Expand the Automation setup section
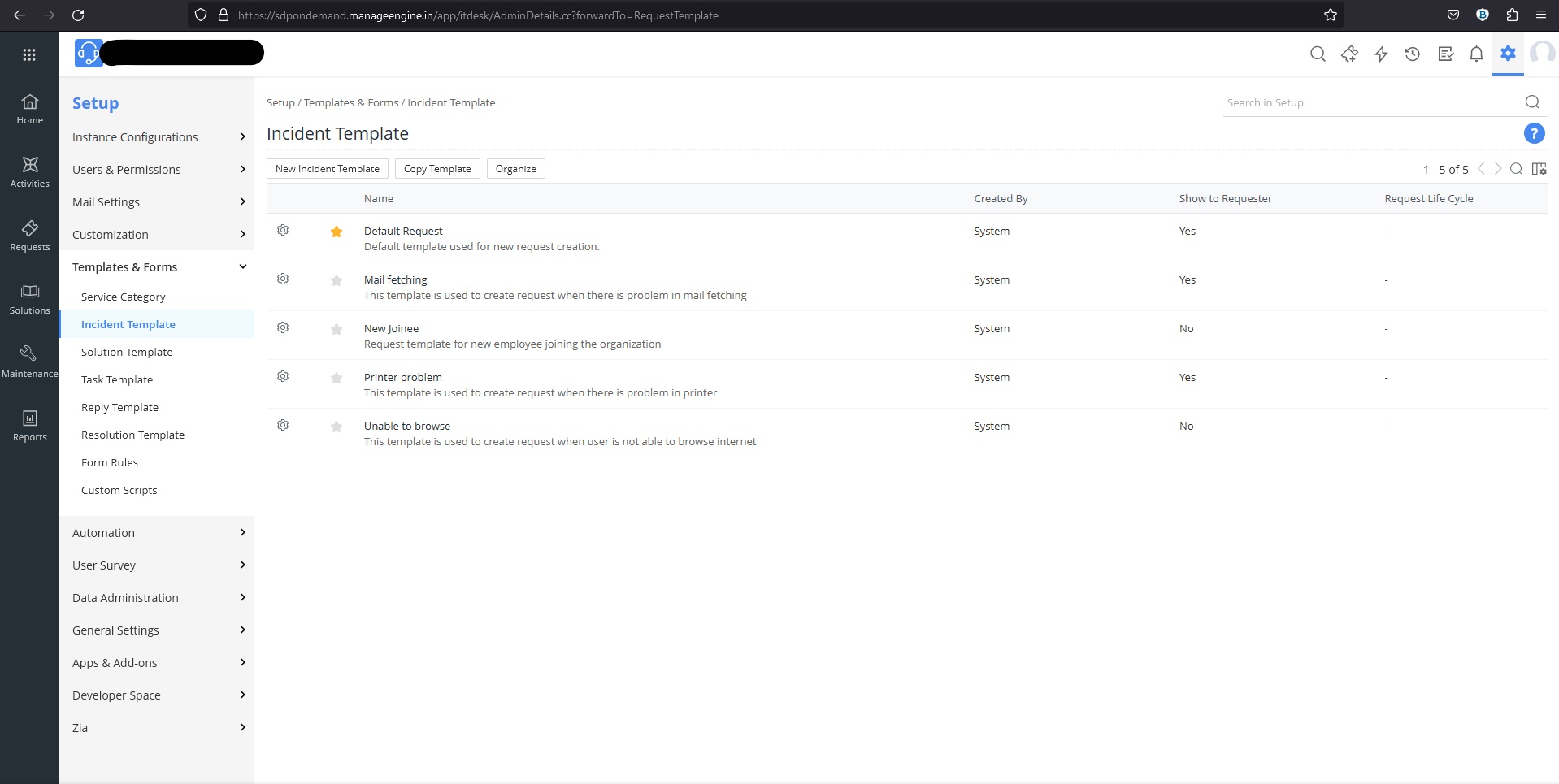Screen dimensions: 1559x784 pyautogui.click(x=159, y=533)
